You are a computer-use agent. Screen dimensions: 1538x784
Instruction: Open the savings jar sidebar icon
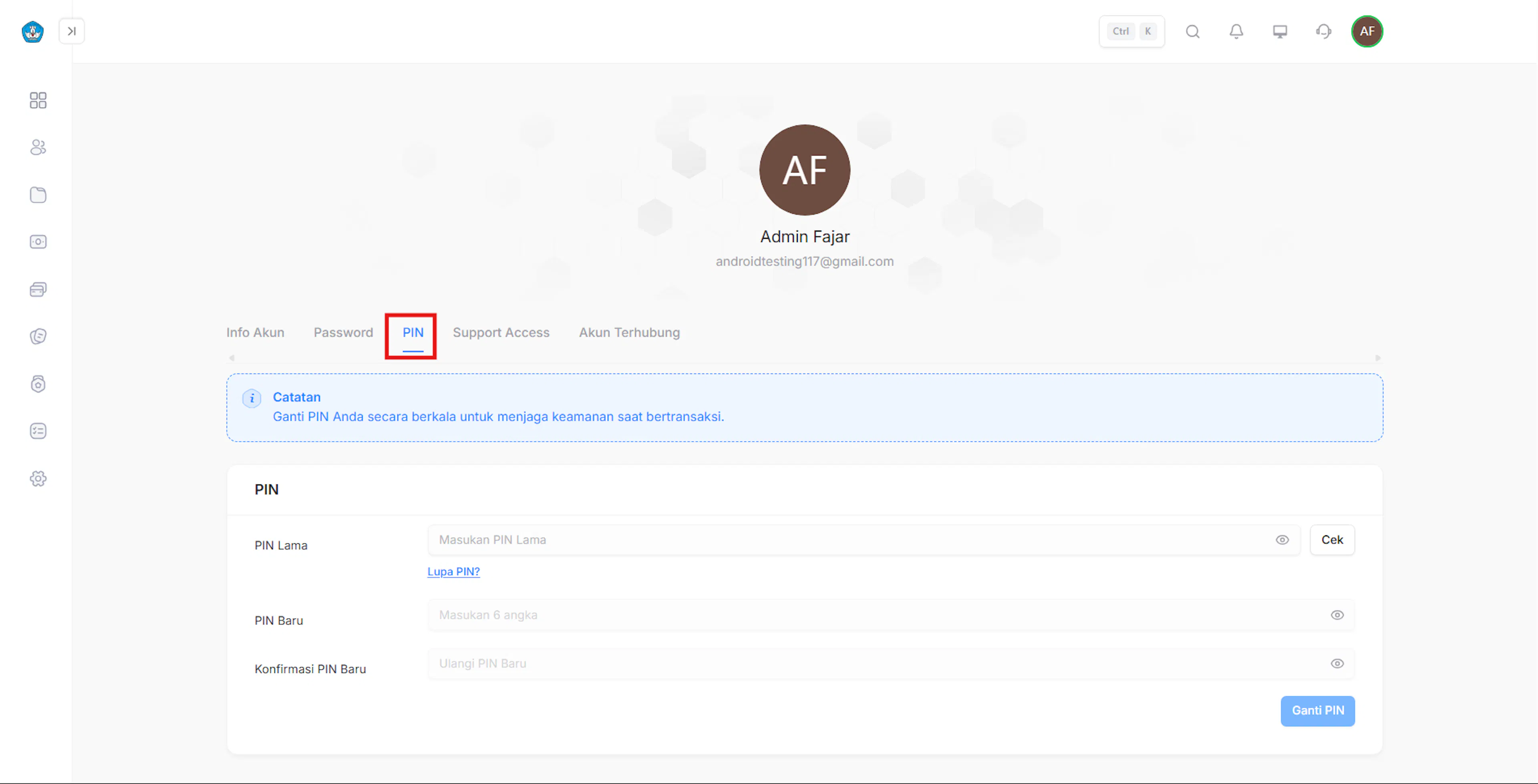38,384
